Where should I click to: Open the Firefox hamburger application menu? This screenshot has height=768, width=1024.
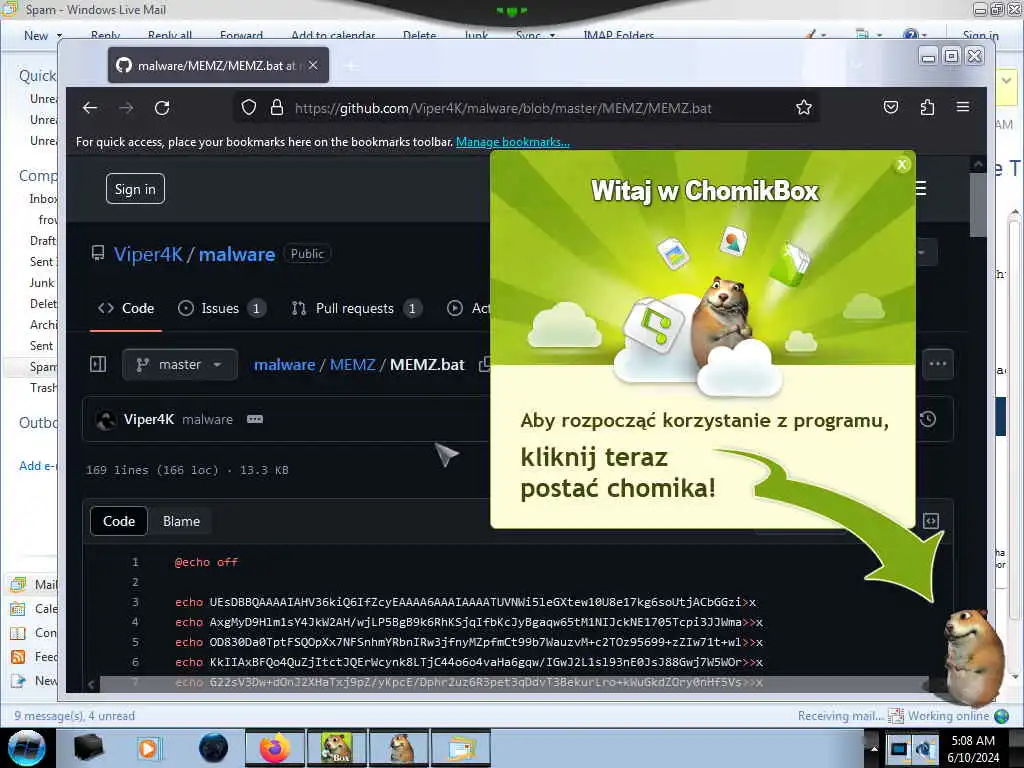[x=963, y=106]
